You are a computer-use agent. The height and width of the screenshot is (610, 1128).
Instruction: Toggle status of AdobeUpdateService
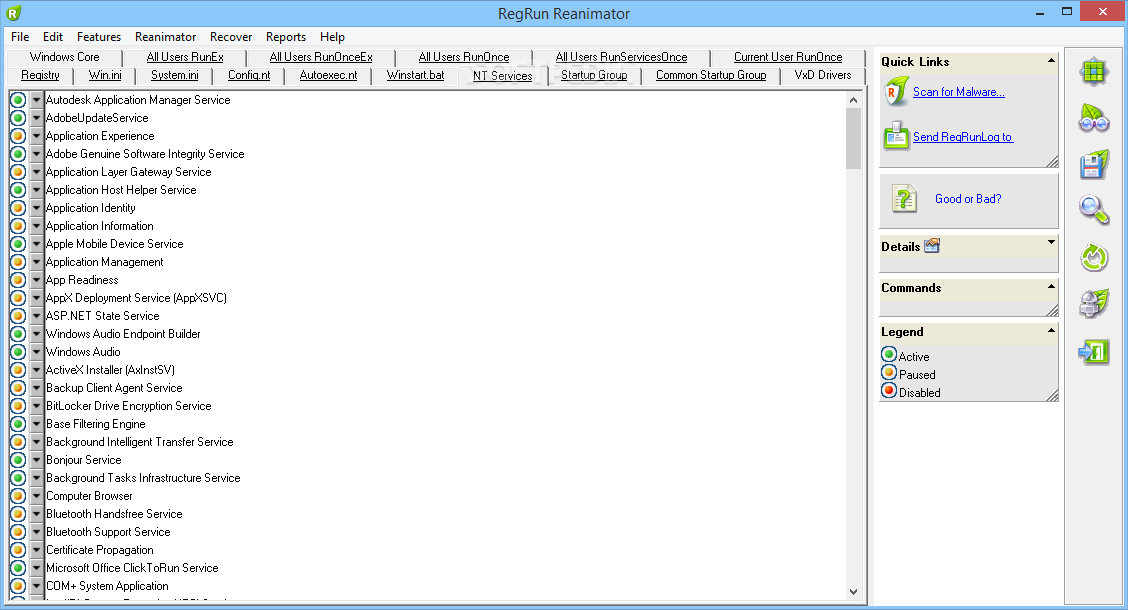(18, 118)
